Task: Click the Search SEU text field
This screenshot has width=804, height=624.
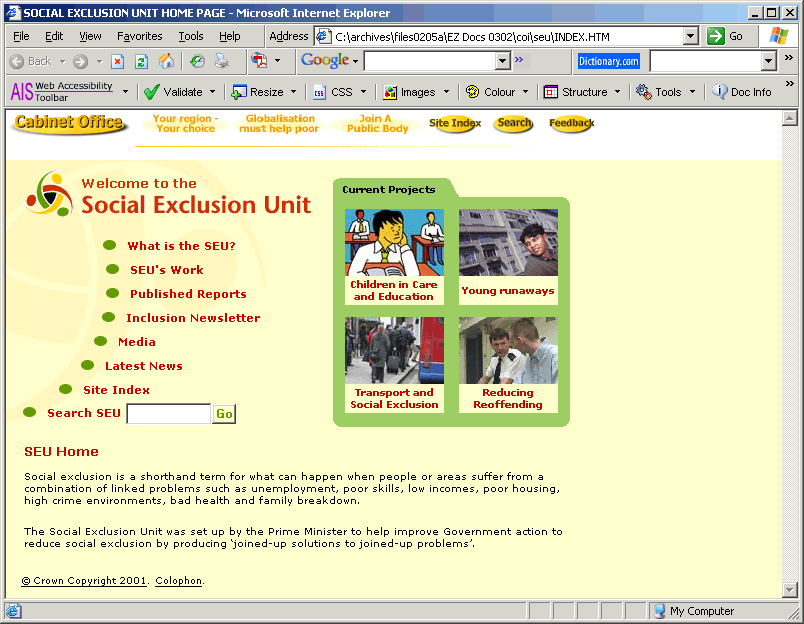Action: (x=169, y=414)
